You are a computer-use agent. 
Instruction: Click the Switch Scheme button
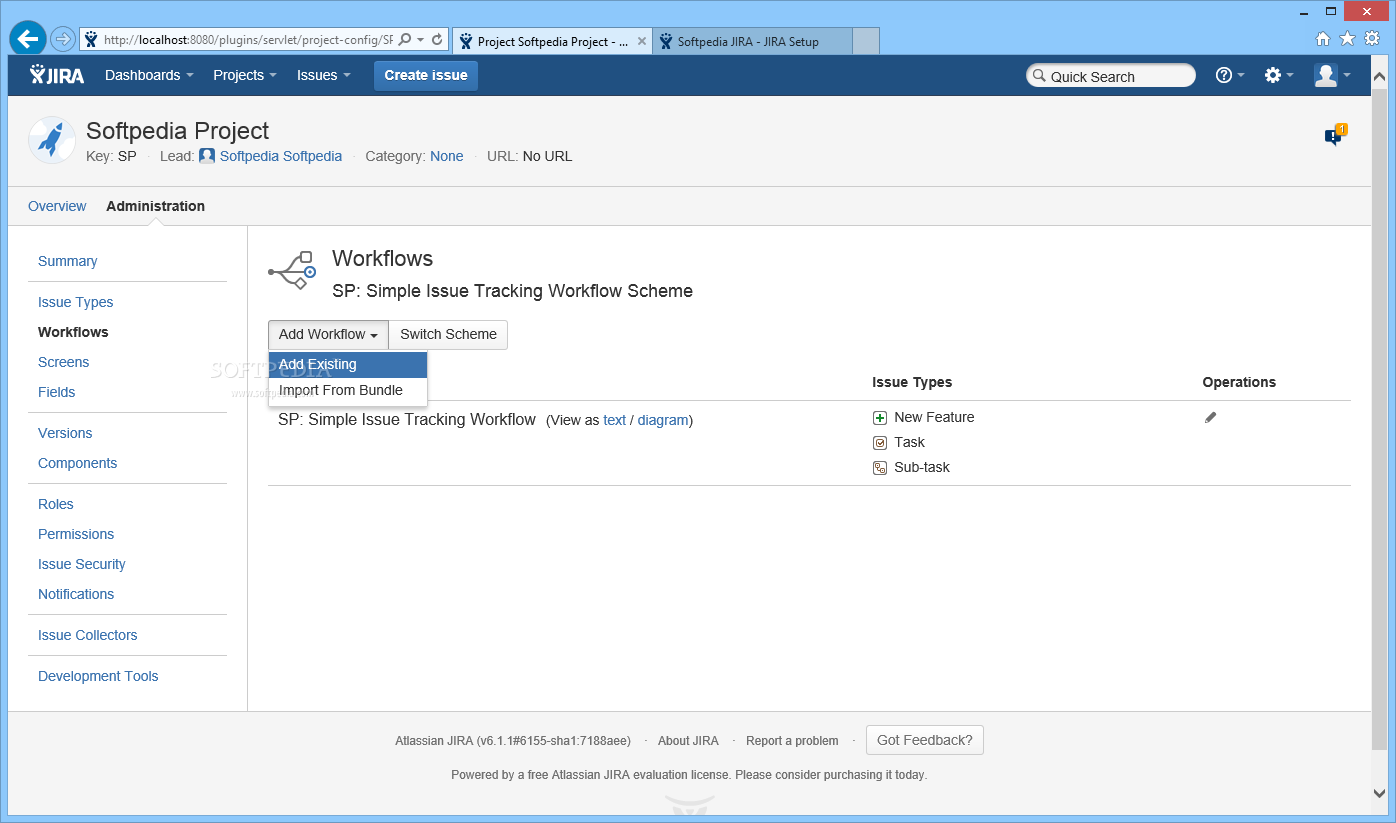click(448, 334)
